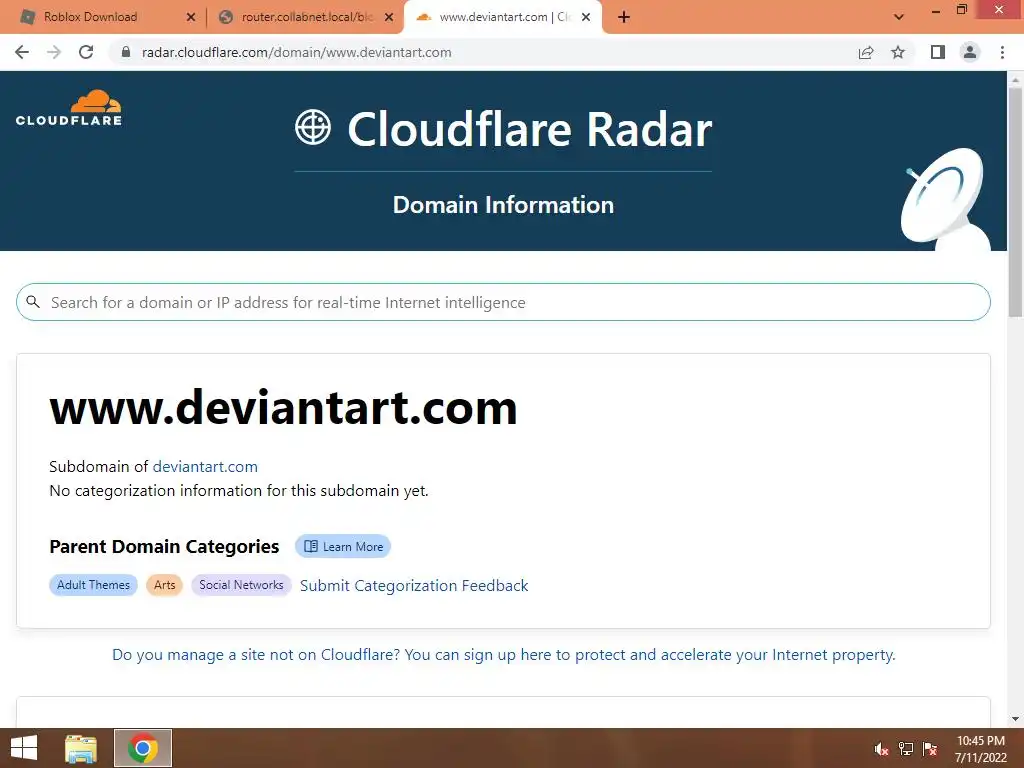Screen dimensions: 1024x768
Task: Open the Chrome profile menu
Action: coord(970,52)
